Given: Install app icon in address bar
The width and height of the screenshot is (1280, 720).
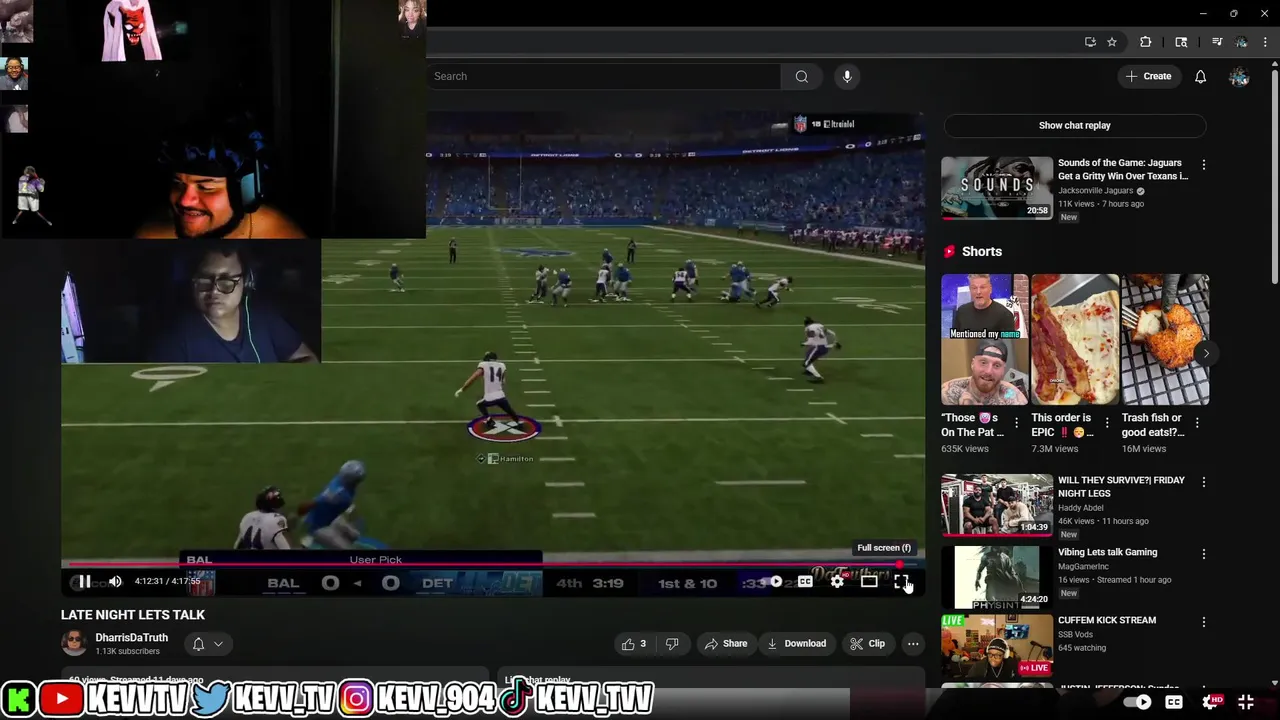Looking at the screenshot, I should (x=1090, y=42).
